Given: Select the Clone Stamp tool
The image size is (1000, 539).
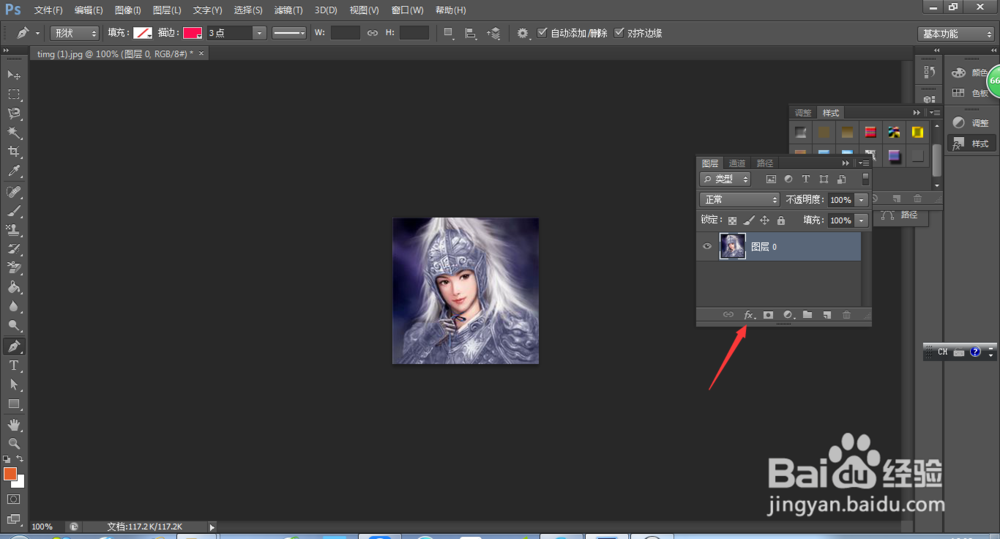Looking at the screenshot, I should [x=13, y=230].
